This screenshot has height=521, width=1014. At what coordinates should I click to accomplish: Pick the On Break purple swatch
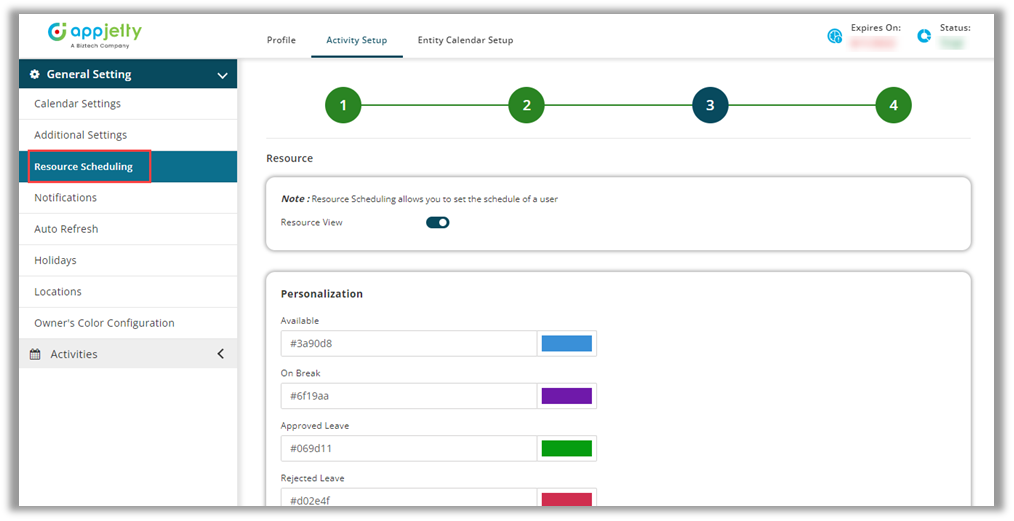[566, 396]
